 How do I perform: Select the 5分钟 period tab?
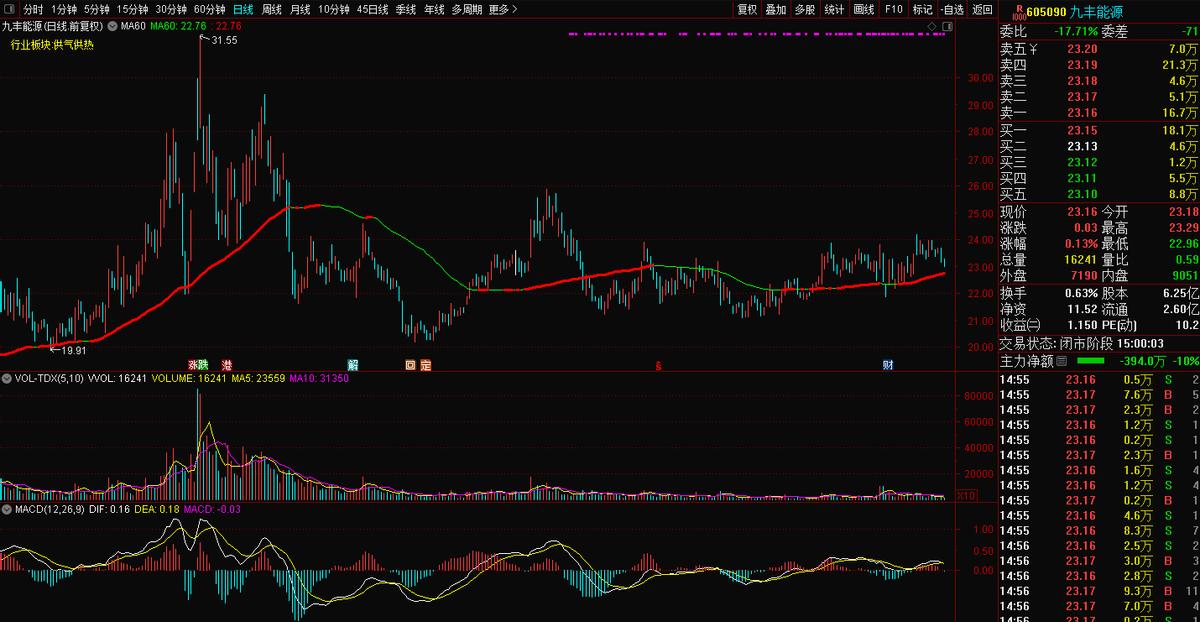tap(97, 9)
